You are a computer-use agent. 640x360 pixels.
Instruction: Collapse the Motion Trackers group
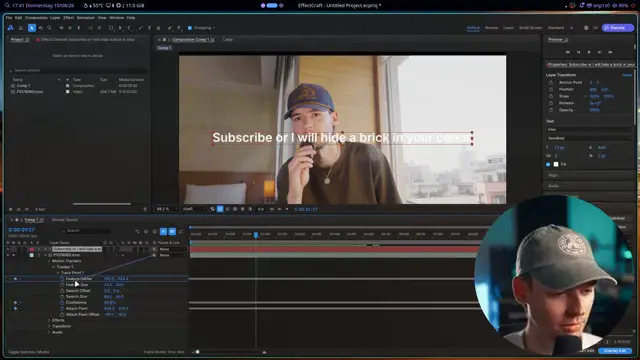pyautogui.click(x=49, y=261)
